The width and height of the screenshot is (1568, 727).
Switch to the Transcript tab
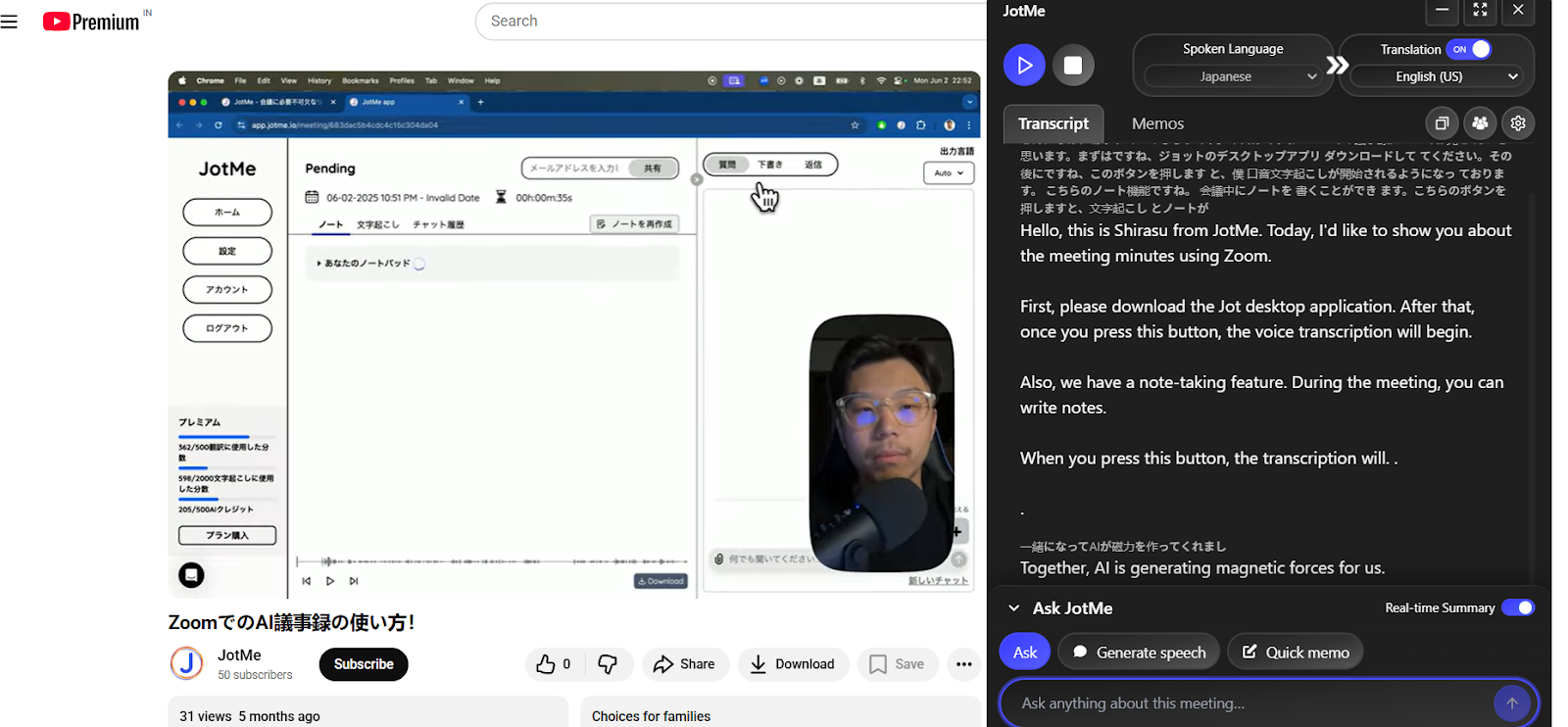[x=1053, y=123]
